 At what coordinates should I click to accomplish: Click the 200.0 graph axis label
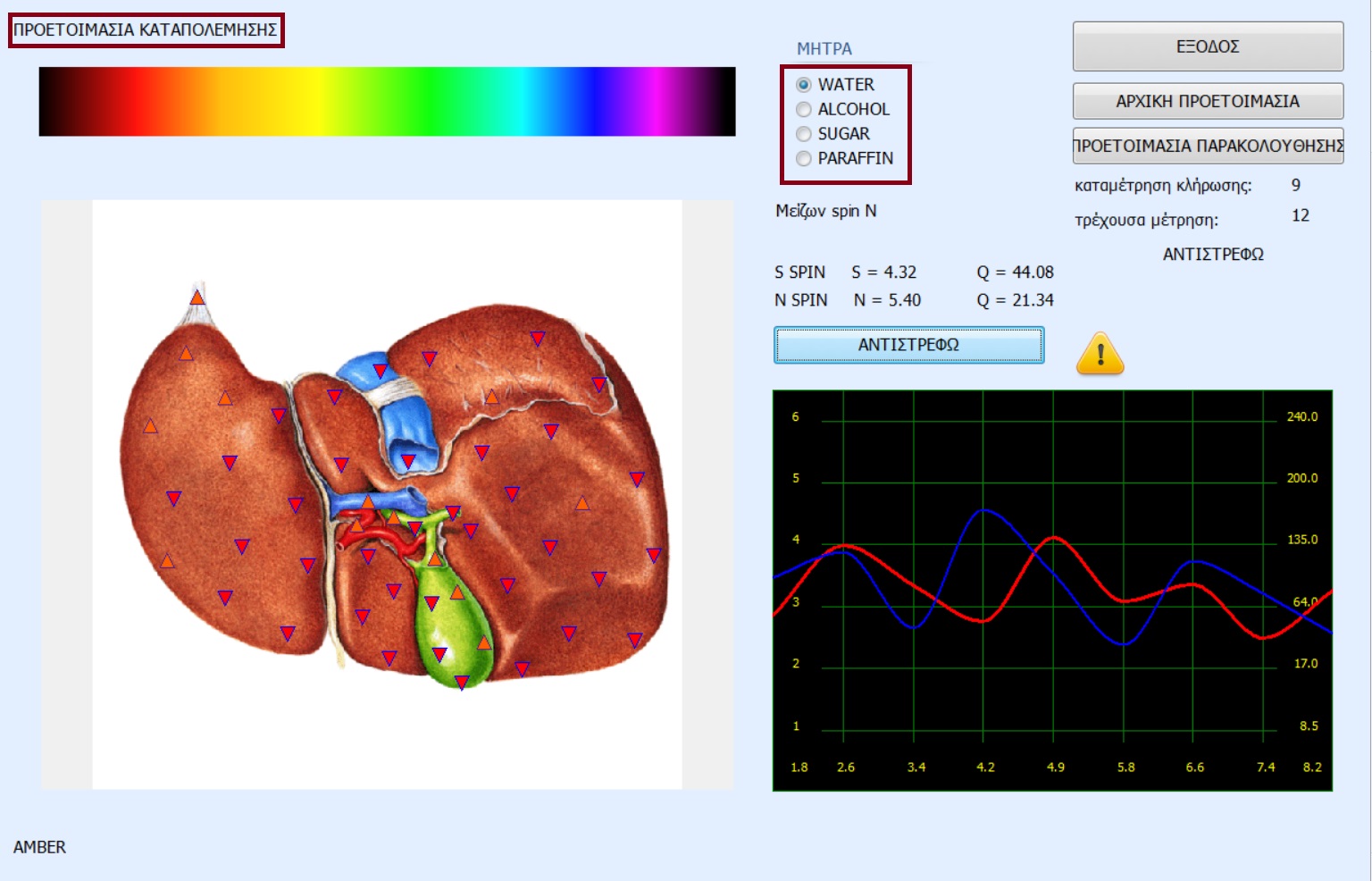1302,478
